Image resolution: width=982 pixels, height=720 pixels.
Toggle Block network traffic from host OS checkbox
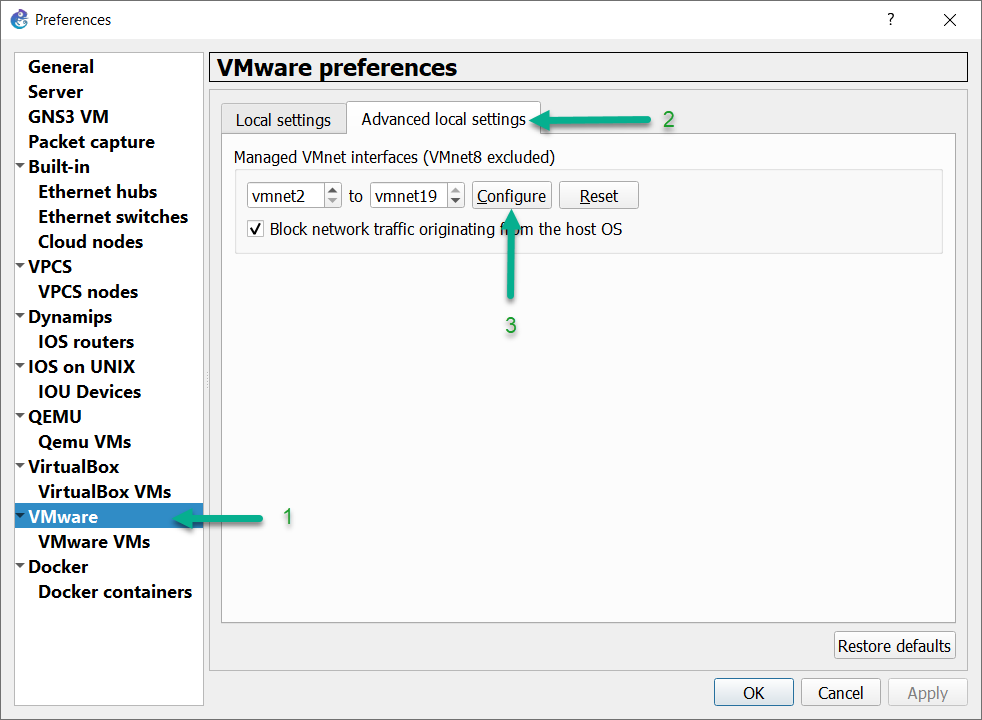[x=255, y=229]
